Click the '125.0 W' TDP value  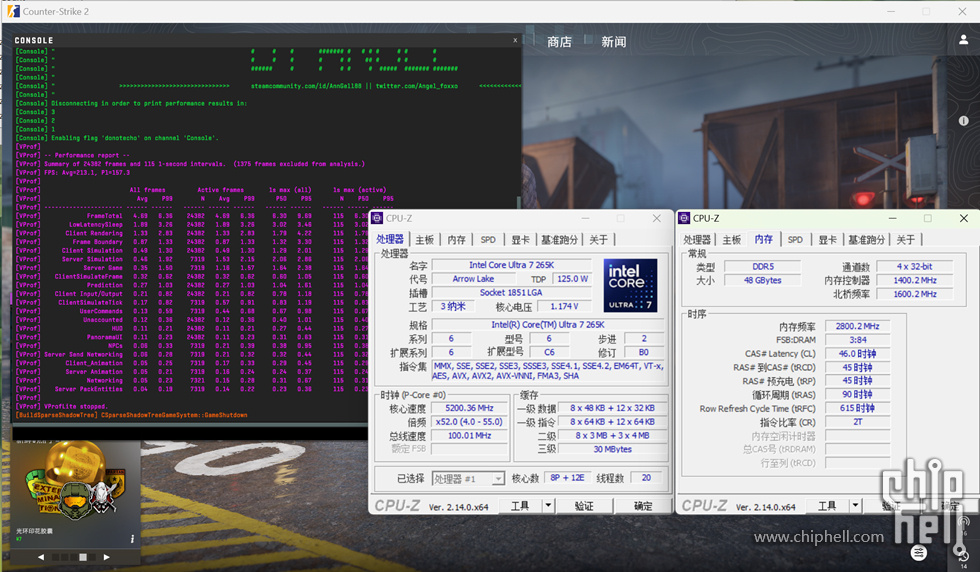click(572, 279)
